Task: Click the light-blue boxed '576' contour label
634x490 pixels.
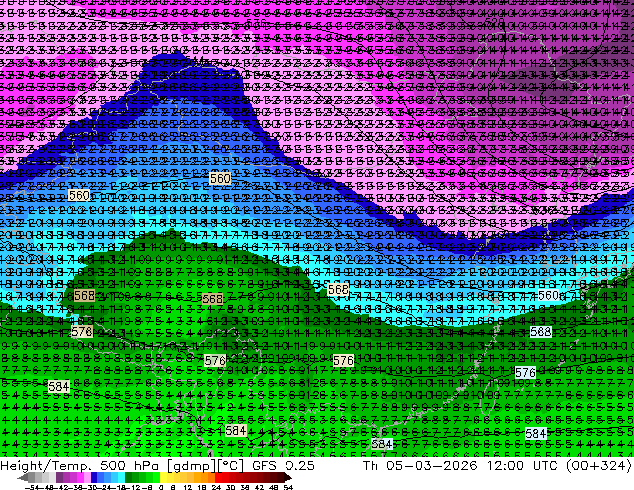Action: (525, 372)
